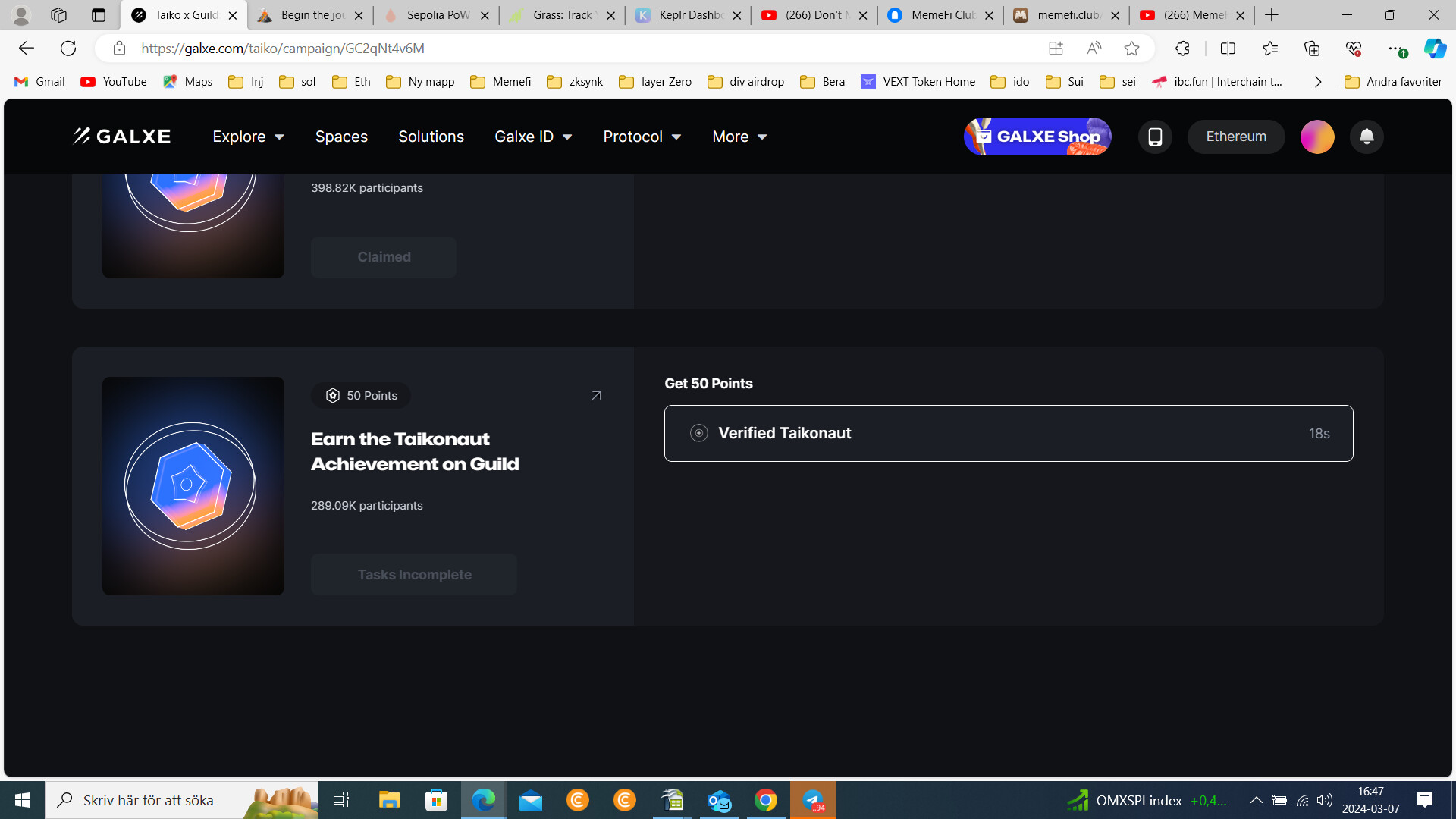
Task: View site information lock icon
Action: (x=119, y=49)
